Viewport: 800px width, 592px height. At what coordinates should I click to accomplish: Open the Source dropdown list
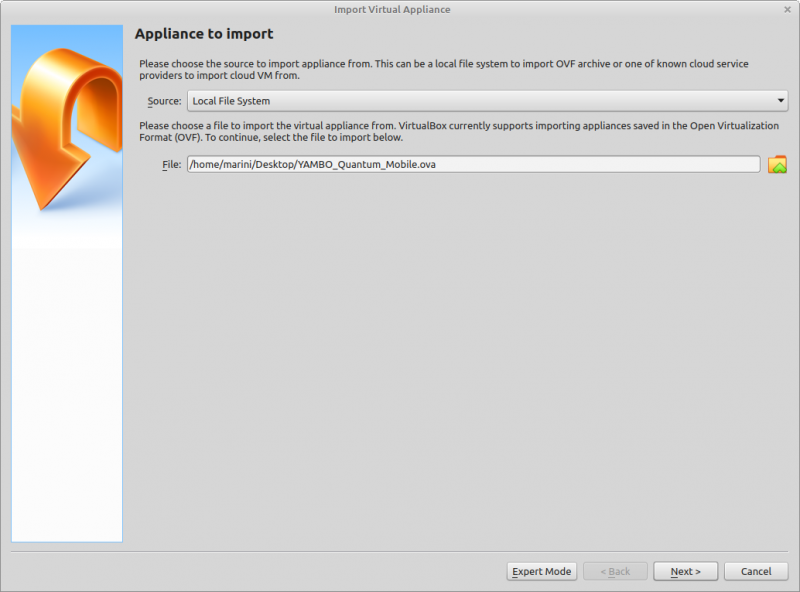pyautogui.click(x=487, y=101)
